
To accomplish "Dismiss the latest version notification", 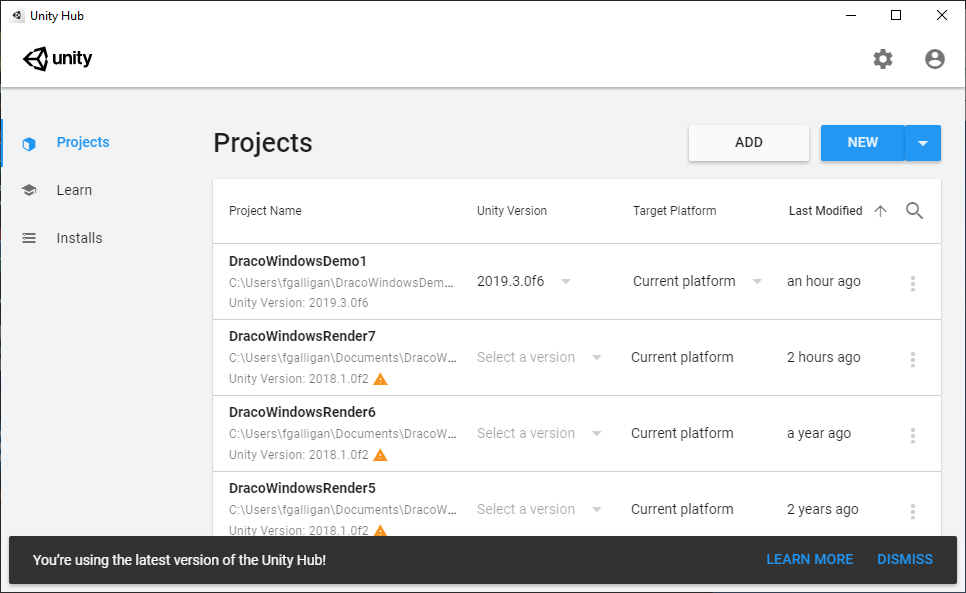I will pos(904,559).
